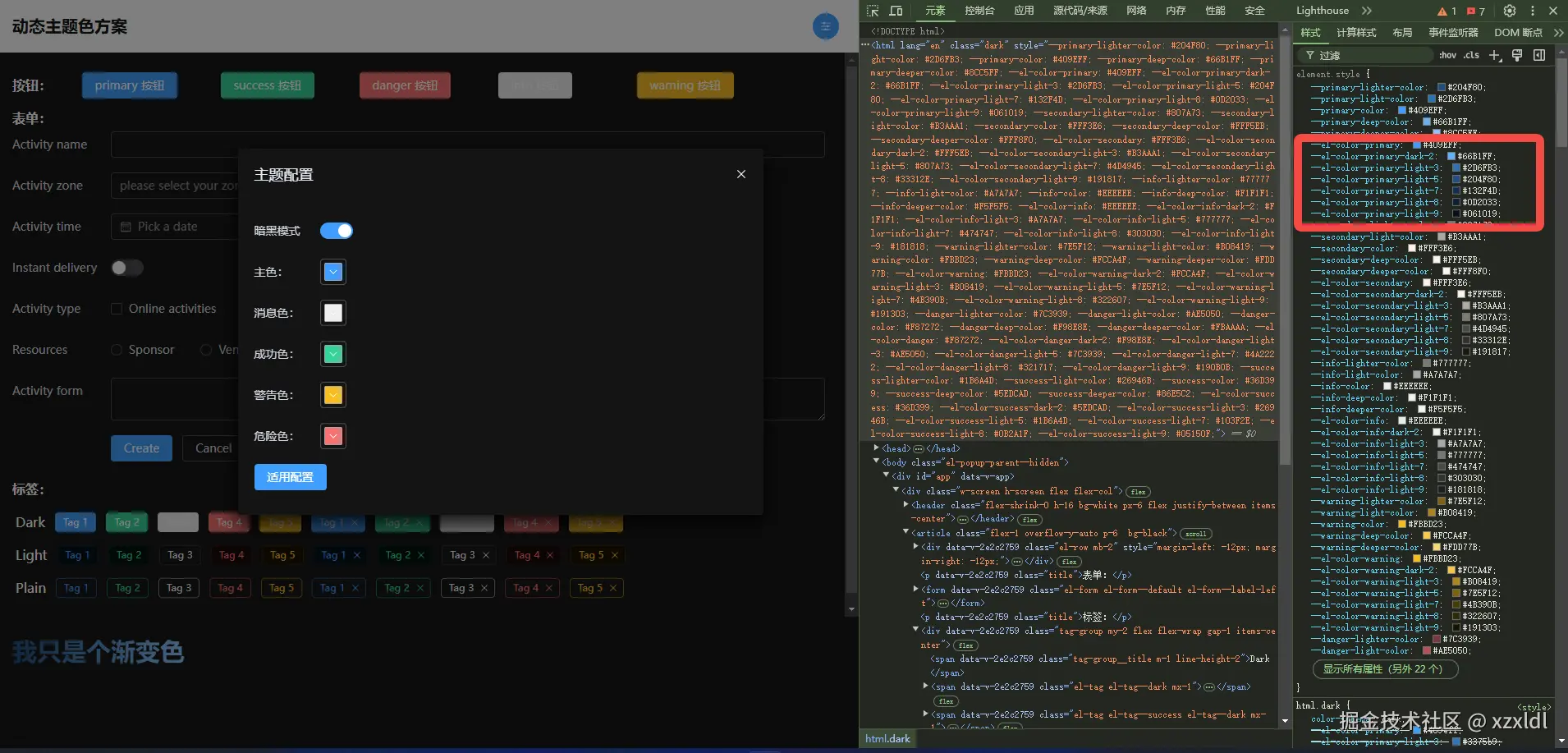
Task: Click ellipsis badge inside head element
Action: tap(918, 449)
